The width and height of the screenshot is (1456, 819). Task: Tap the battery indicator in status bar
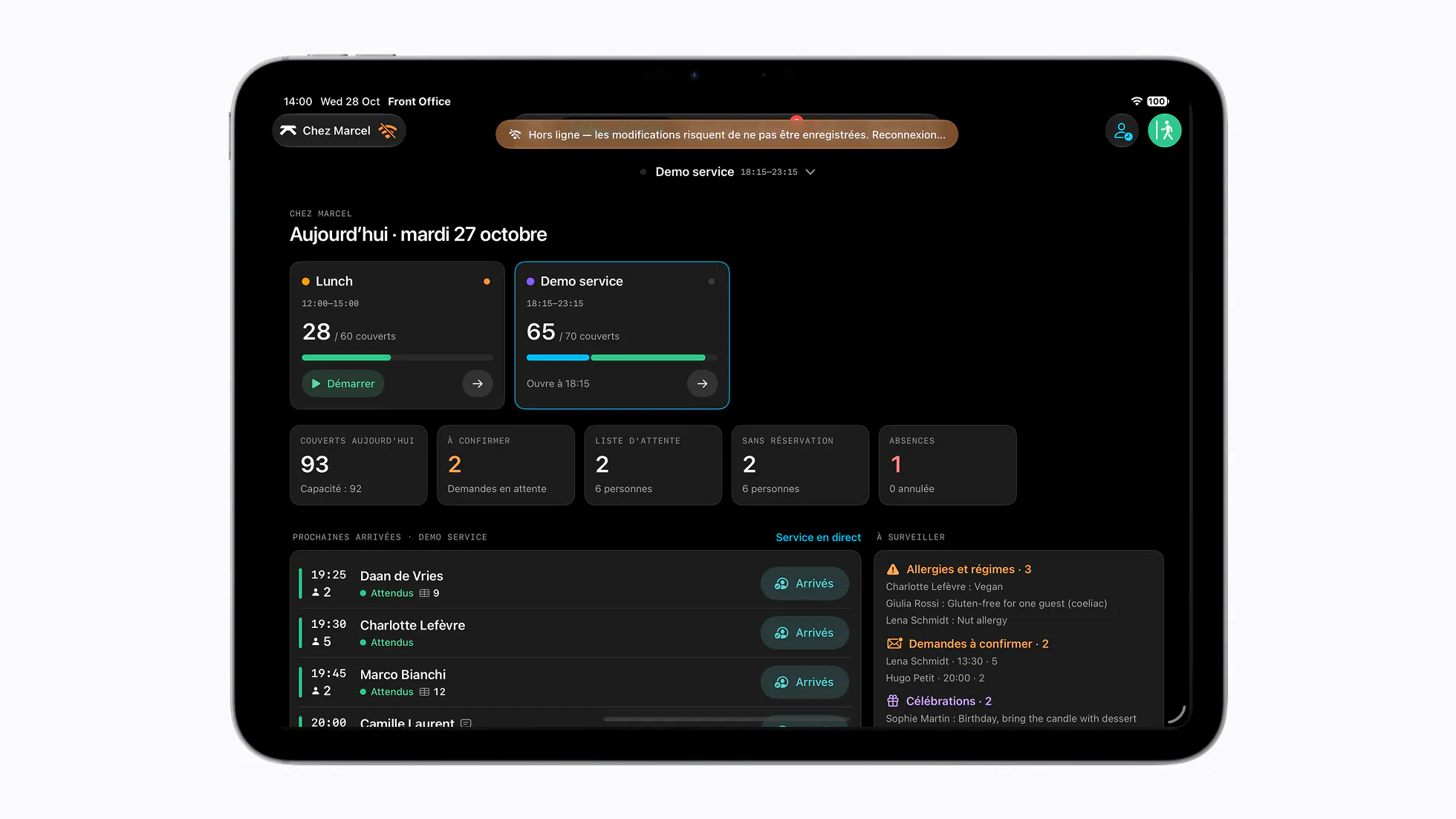click(x=1157, y=101)
